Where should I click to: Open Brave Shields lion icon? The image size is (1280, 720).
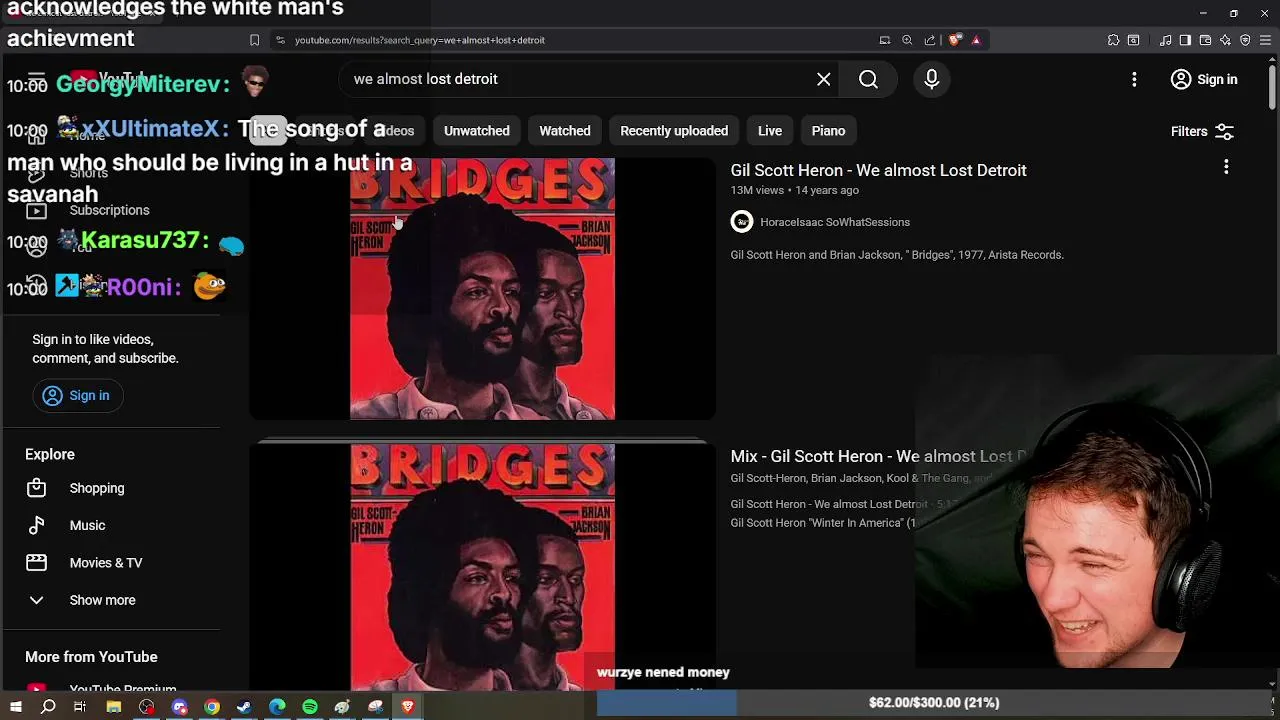tap(955, 40)
